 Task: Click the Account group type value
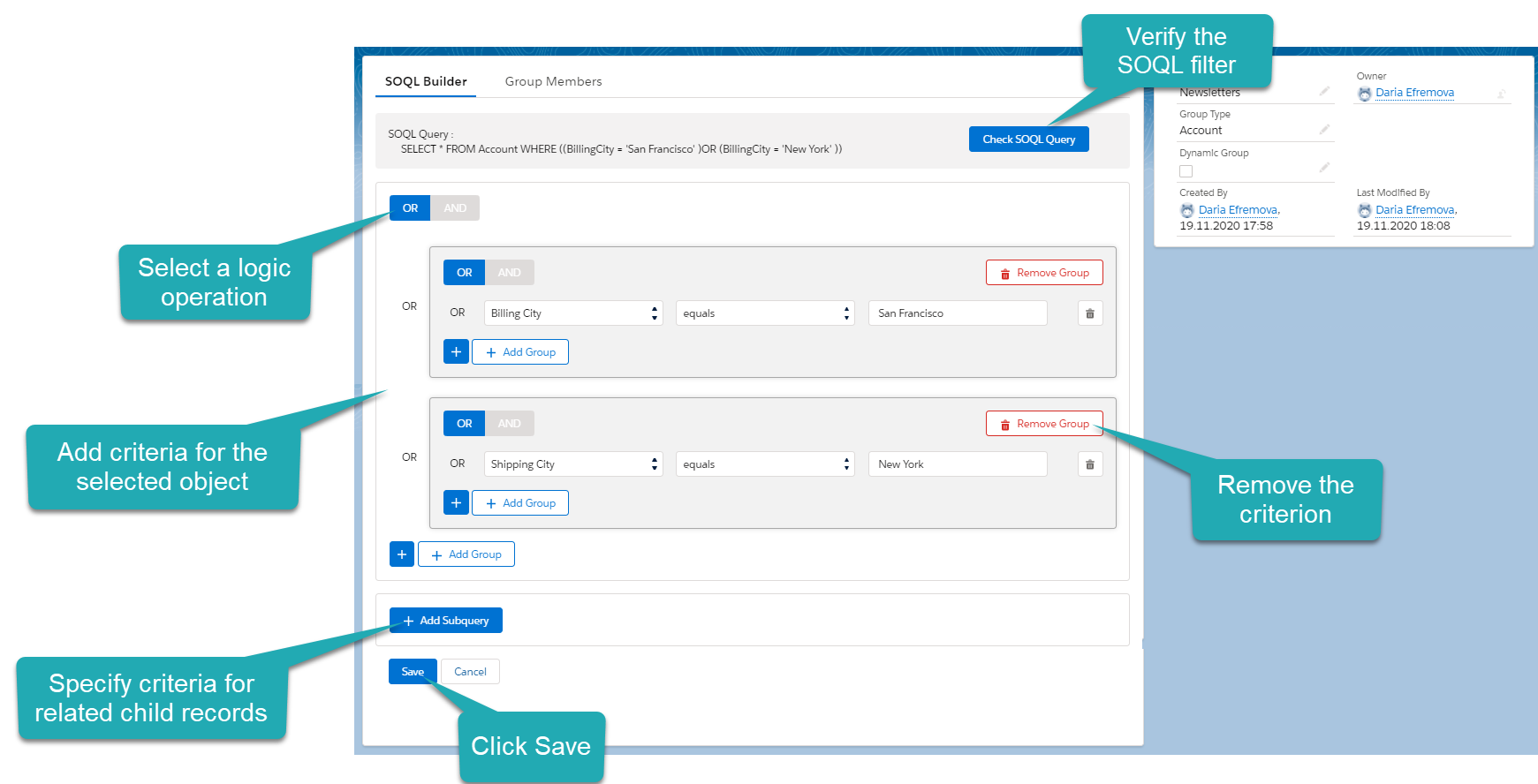(x=1201, y=130)
